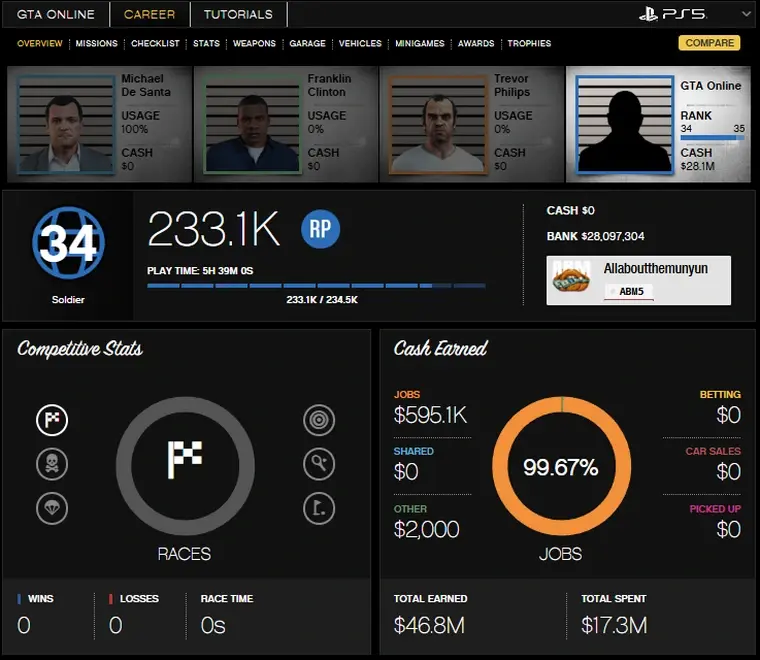This screenshot has height=660, width=760.
Task: Switch to Vehicles sub-tab
Action: pyautogui.click(x=360, y=44)
